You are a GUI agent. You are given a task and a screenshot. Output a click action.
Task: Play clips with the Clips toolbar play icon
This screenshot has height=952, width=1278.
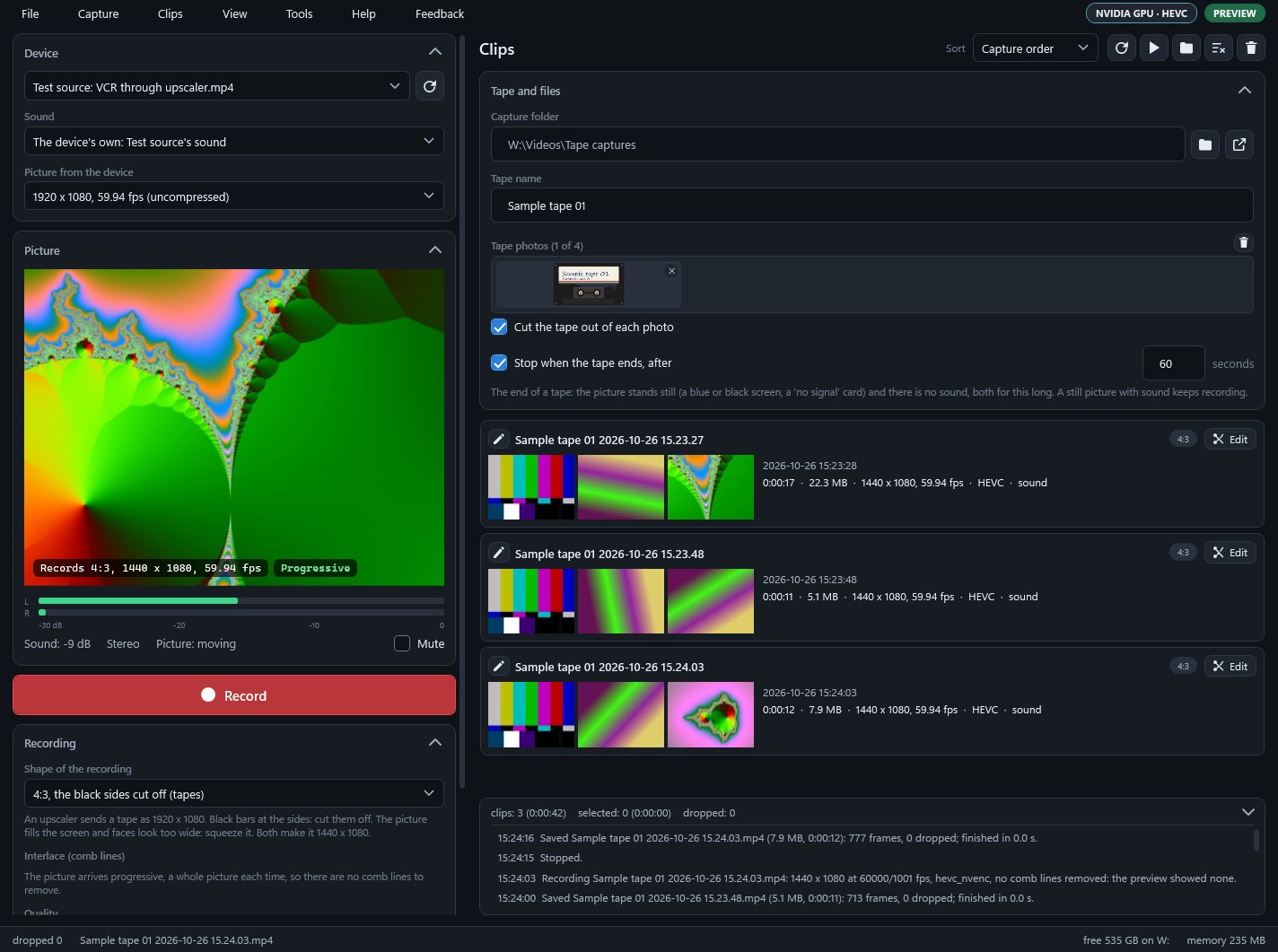tap(1154, 48)
